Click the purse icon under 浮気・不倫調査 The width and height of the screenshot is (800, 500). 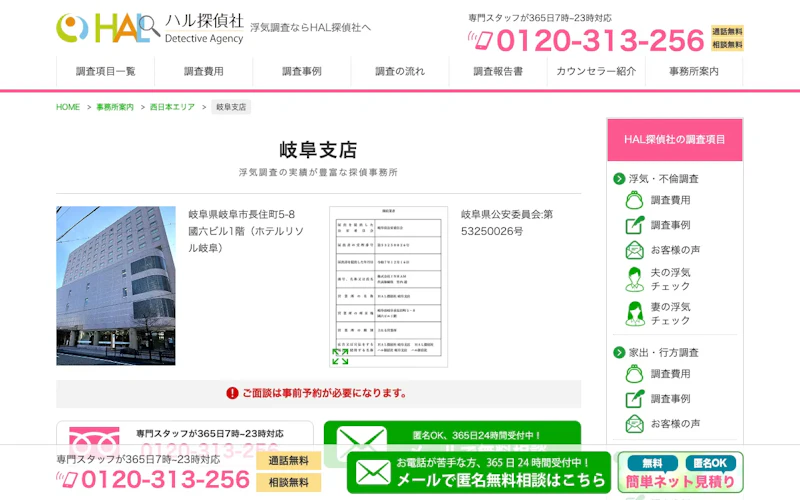pos(634,200)
